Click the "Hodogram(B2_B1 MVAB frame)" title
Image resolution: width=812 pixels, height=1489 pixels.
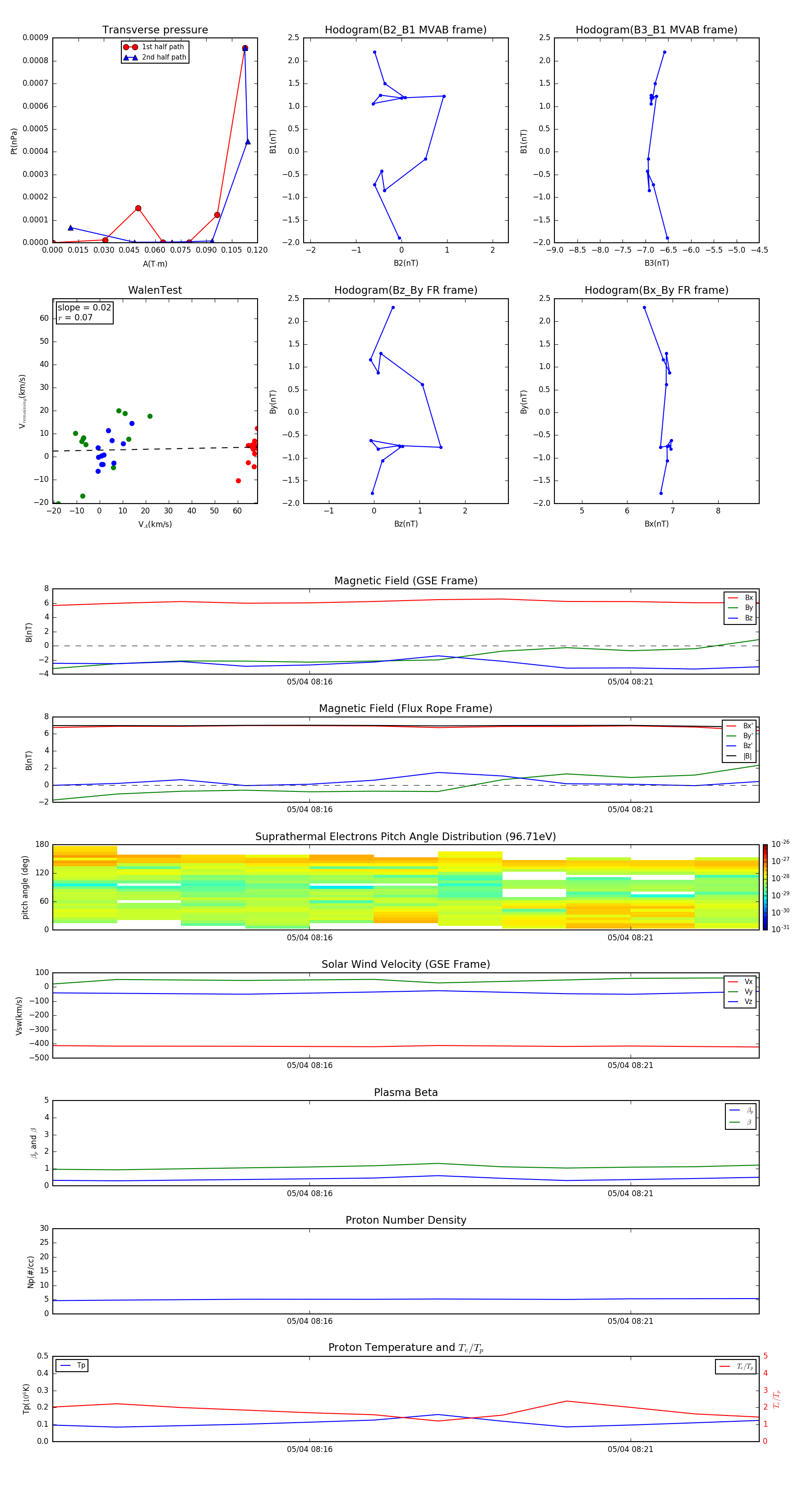pyautogui.click(x=405, y=30)
